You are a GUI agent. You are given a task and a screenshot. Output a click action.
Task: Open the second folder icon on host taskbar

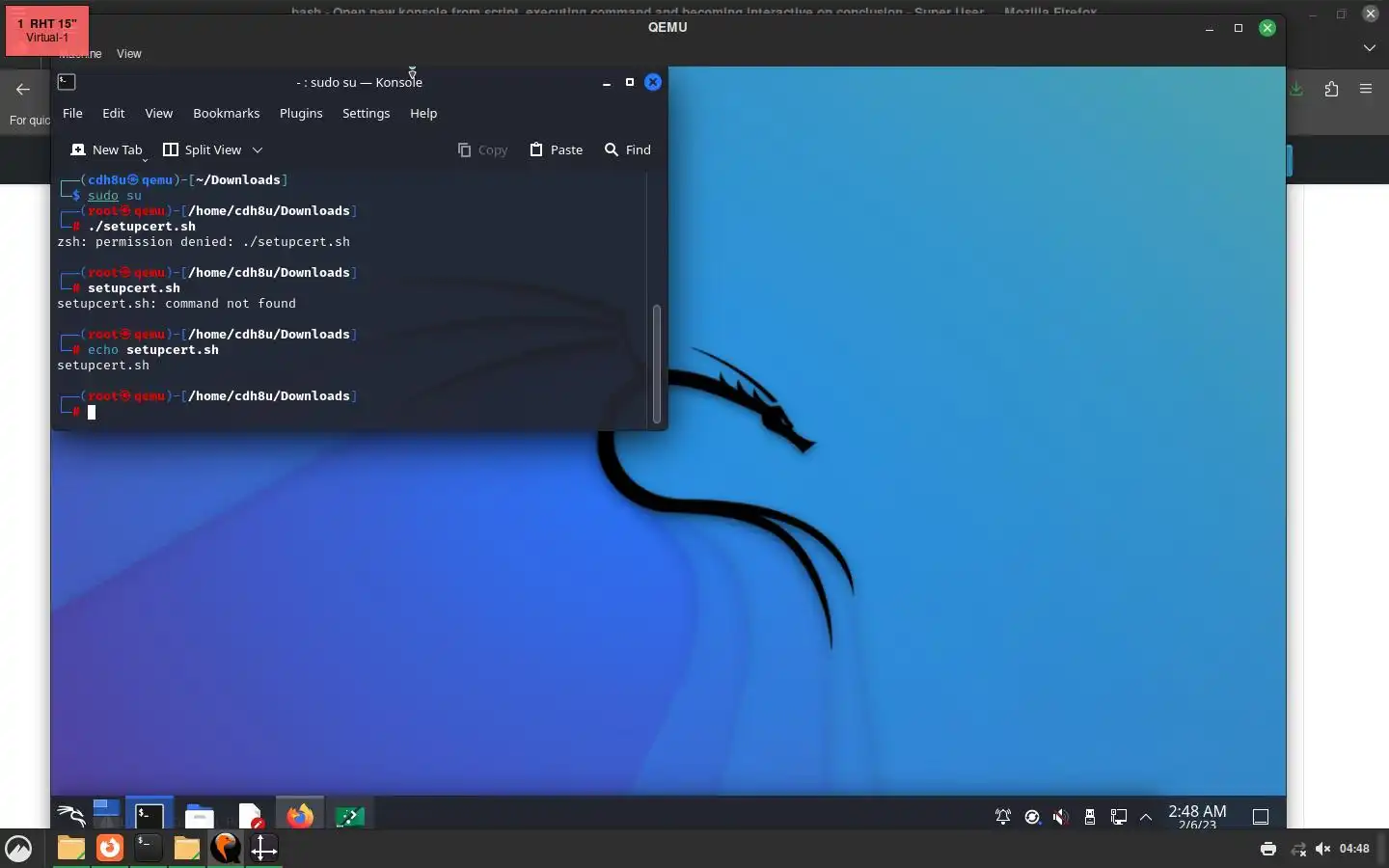coord(186,849)
